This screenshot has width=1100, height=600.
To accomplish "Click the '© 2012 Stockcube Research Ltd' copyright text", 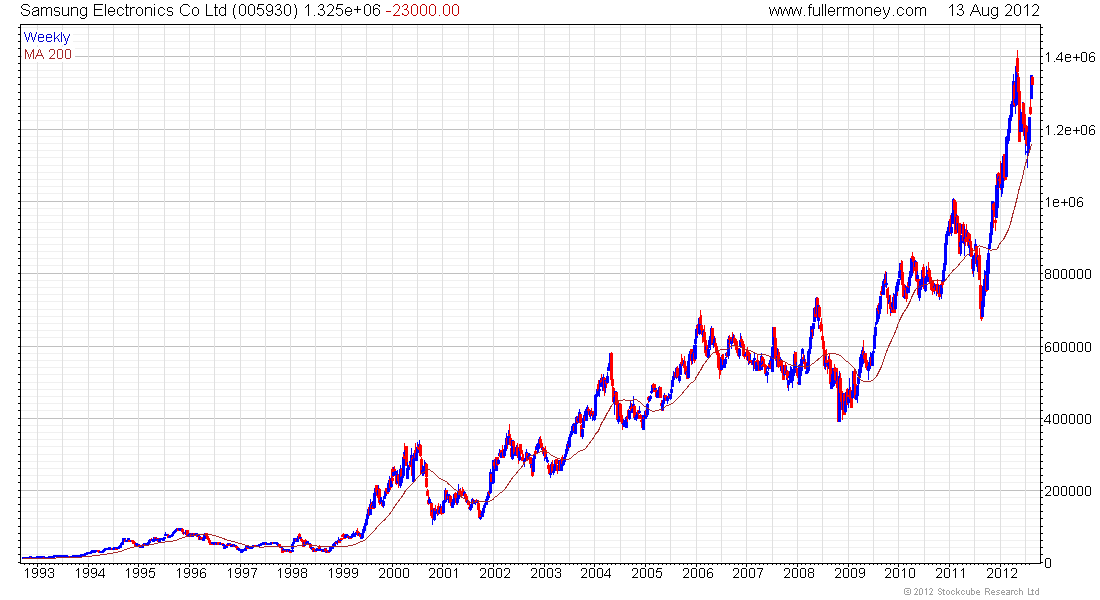I will pos(972,592).
